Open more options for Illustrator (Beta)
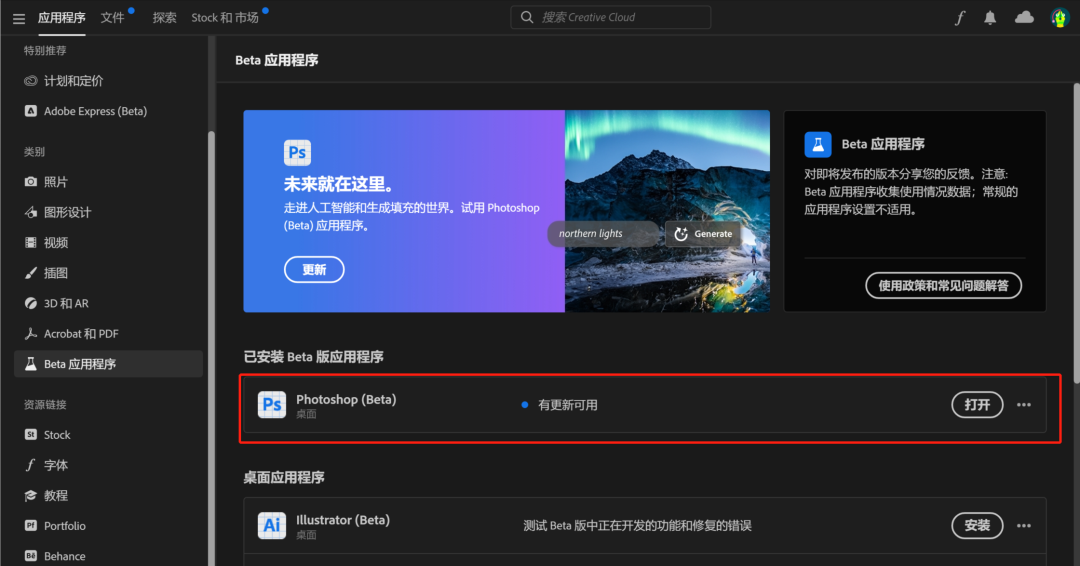 click(1024, 525)
